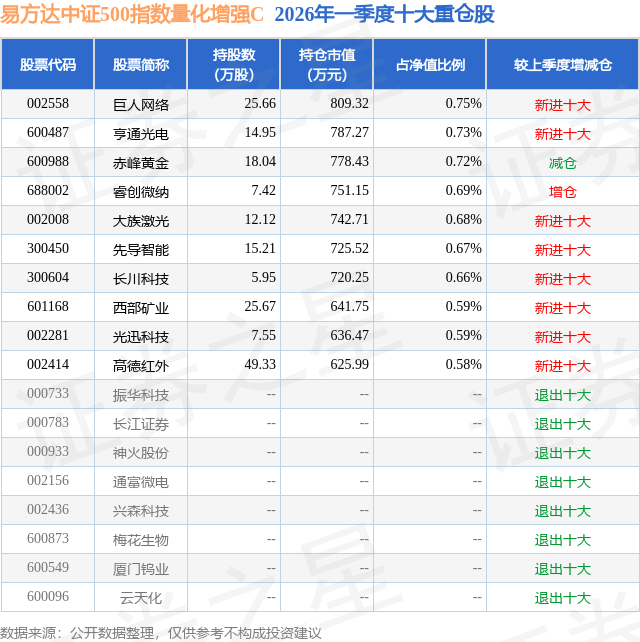The height and width of the screenshot is (642, 640).
Task: Select stock name 赤峰黄金
Action: 141,163
